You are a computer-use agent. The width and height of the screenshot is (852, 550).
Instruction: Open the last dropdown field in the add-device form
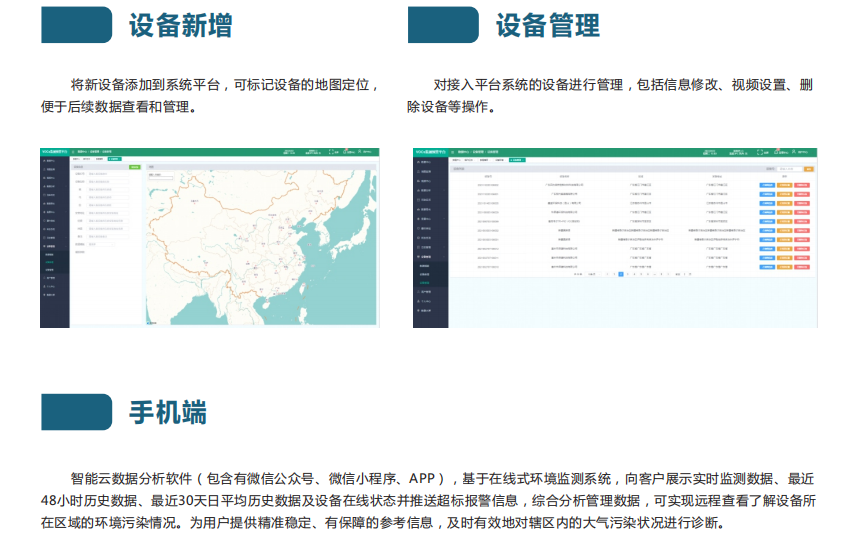[101, 245]
